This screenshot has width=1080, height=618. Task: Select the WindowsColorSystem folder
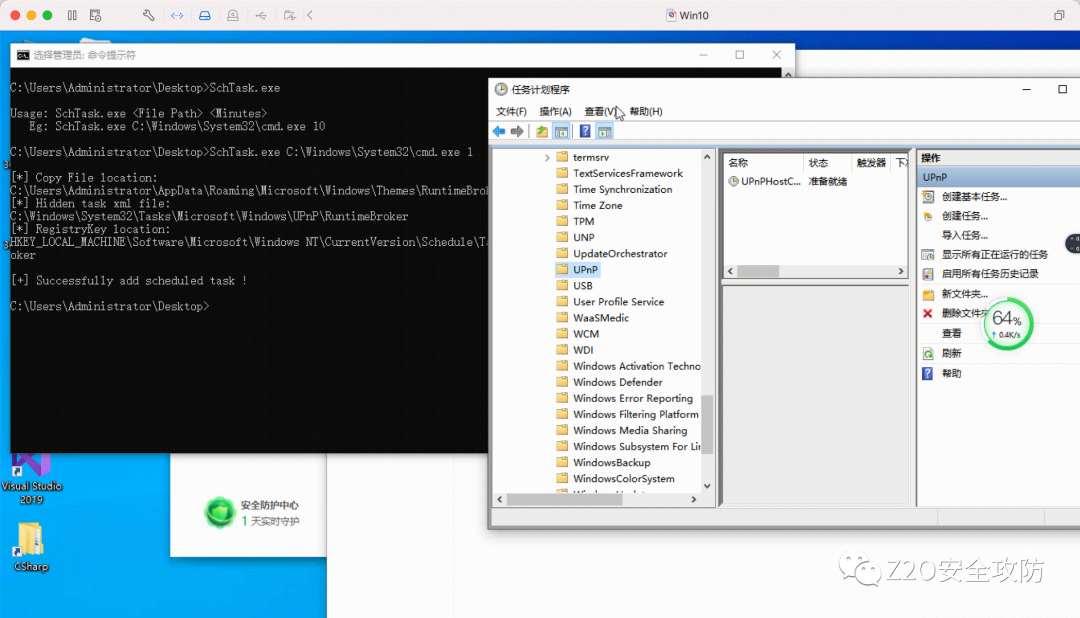pos(623,478)
